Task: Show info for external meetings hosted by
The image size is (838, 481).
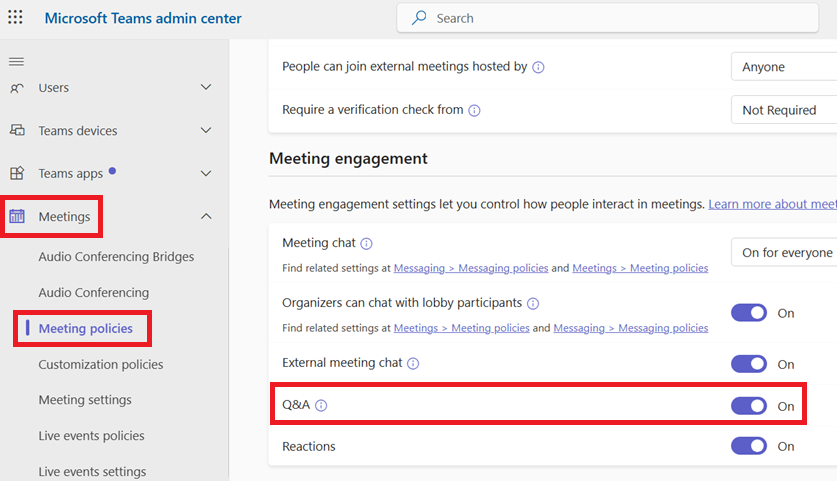Action: coord(538,67)
